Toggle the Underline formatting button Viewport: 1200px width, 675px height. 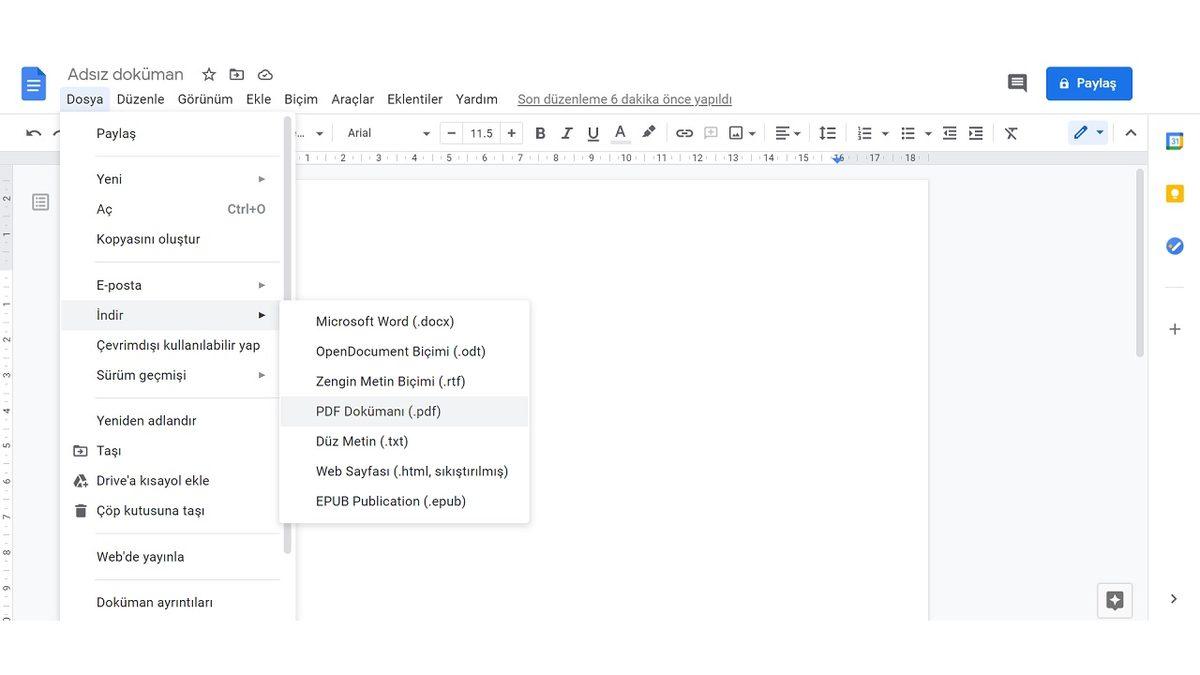click(593, 133)
